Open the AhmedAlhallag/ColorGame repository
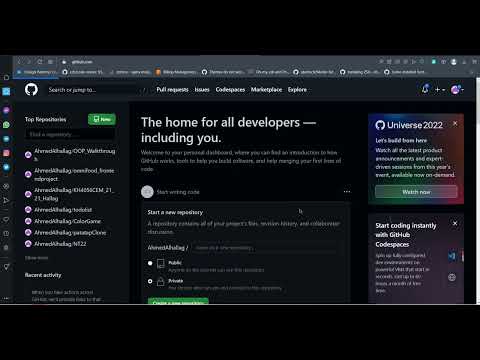Image resolution: width=480 pixels, height=360 pixels. click(x=67, y=221)
